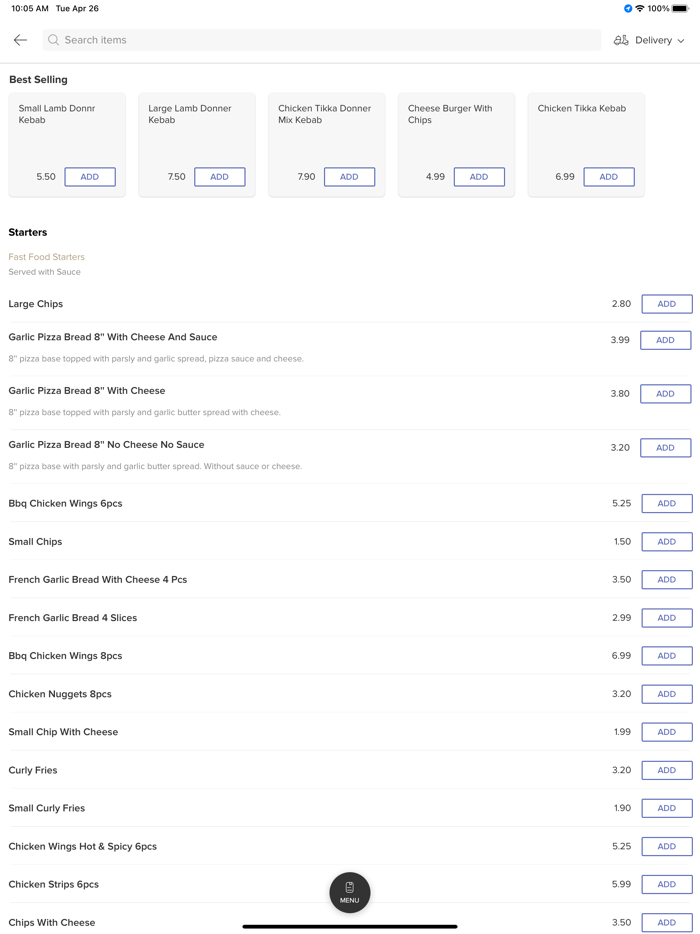Select the Bbq Chicken Wings 6pcs name
This screenshot has height=934, width=700.
point(66,503)
